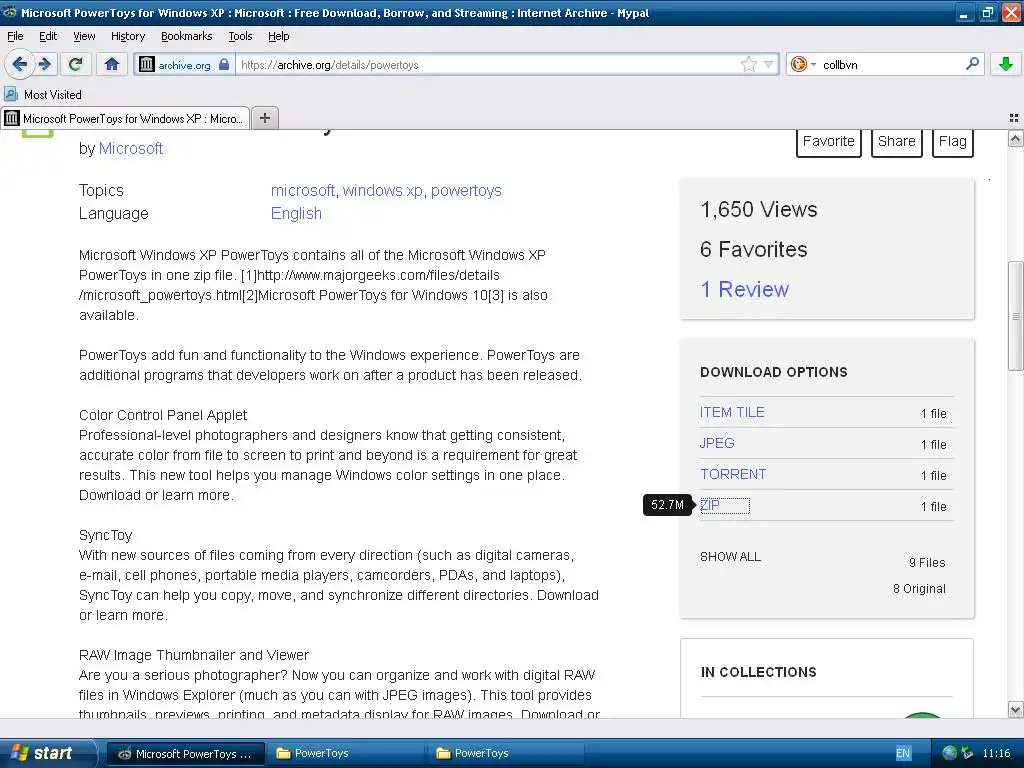The height and width of the screenshot is (768, 1024).
Task: Open the Most Visited bookmarks folder
Action: point(43,95)
